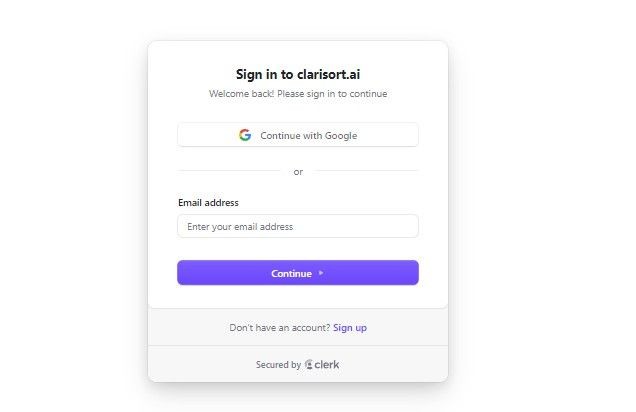
Task: Click the divider line before 'or'
Action: [x=229, y=171]
